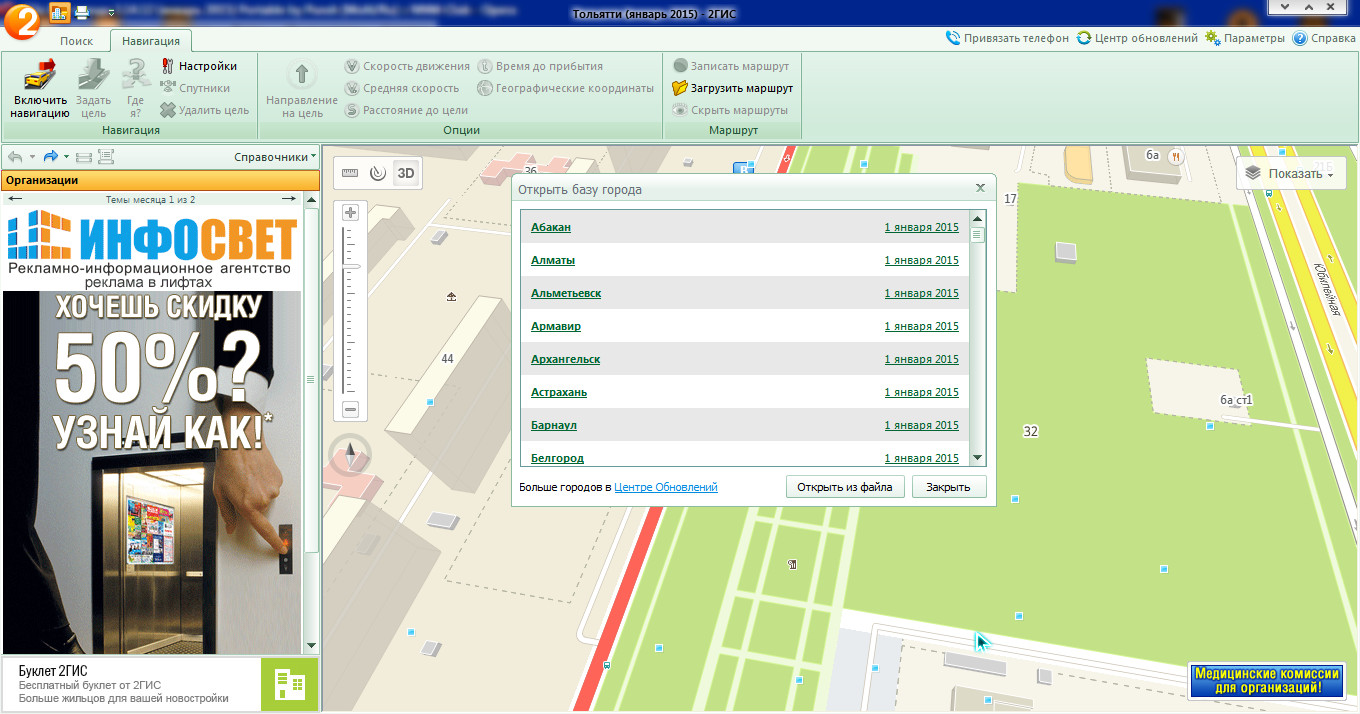Follow the Центре Обновлений link in dialog
Viewport: 1360px width, 714px height.
point(666,487)
